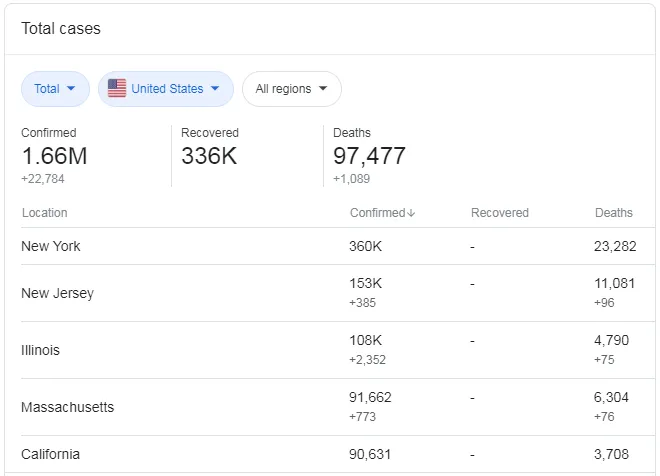Click Massachusetts 91,662 confirmed value

[x=370, y=397]
